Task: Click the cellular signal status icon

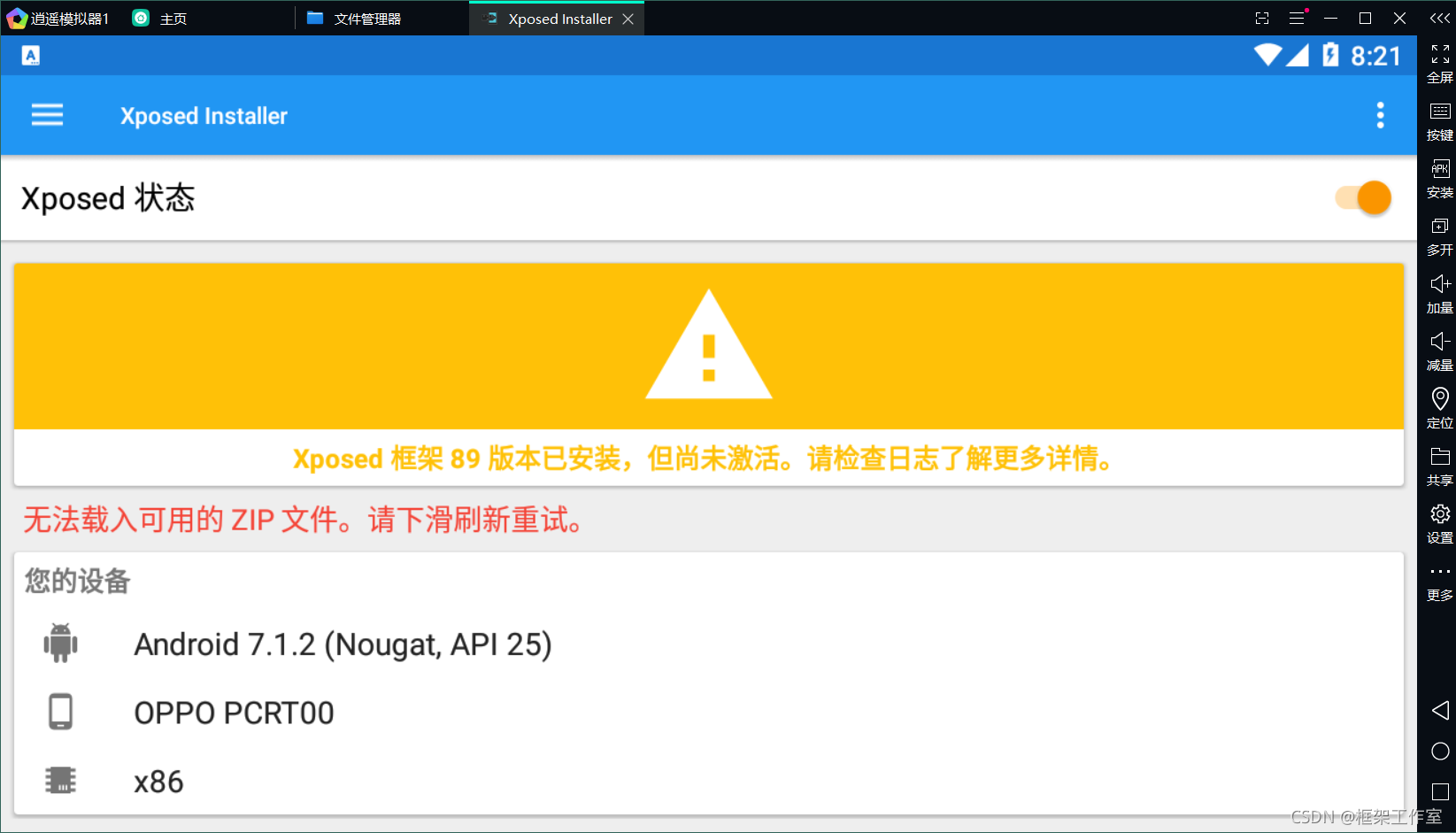Action: (1298, 55)
